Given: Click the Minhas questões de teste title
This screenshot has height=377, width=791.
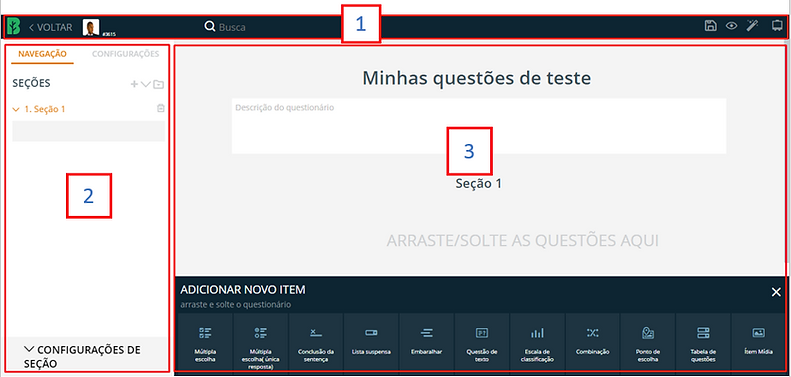Looking at the screenshot, I should click(477, 78).
